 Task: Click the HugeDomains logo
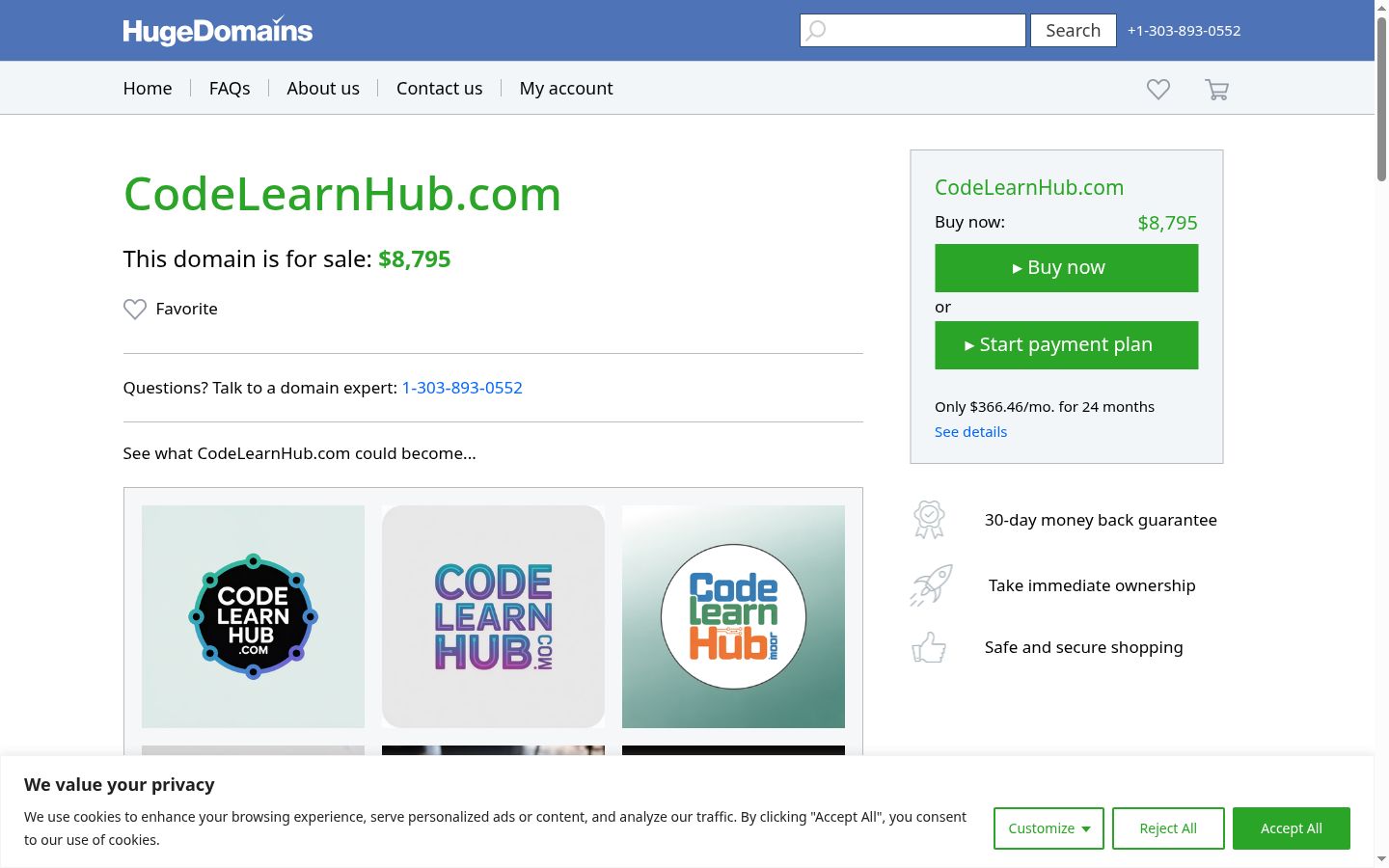pyautogui.click(x=218, y=31)
